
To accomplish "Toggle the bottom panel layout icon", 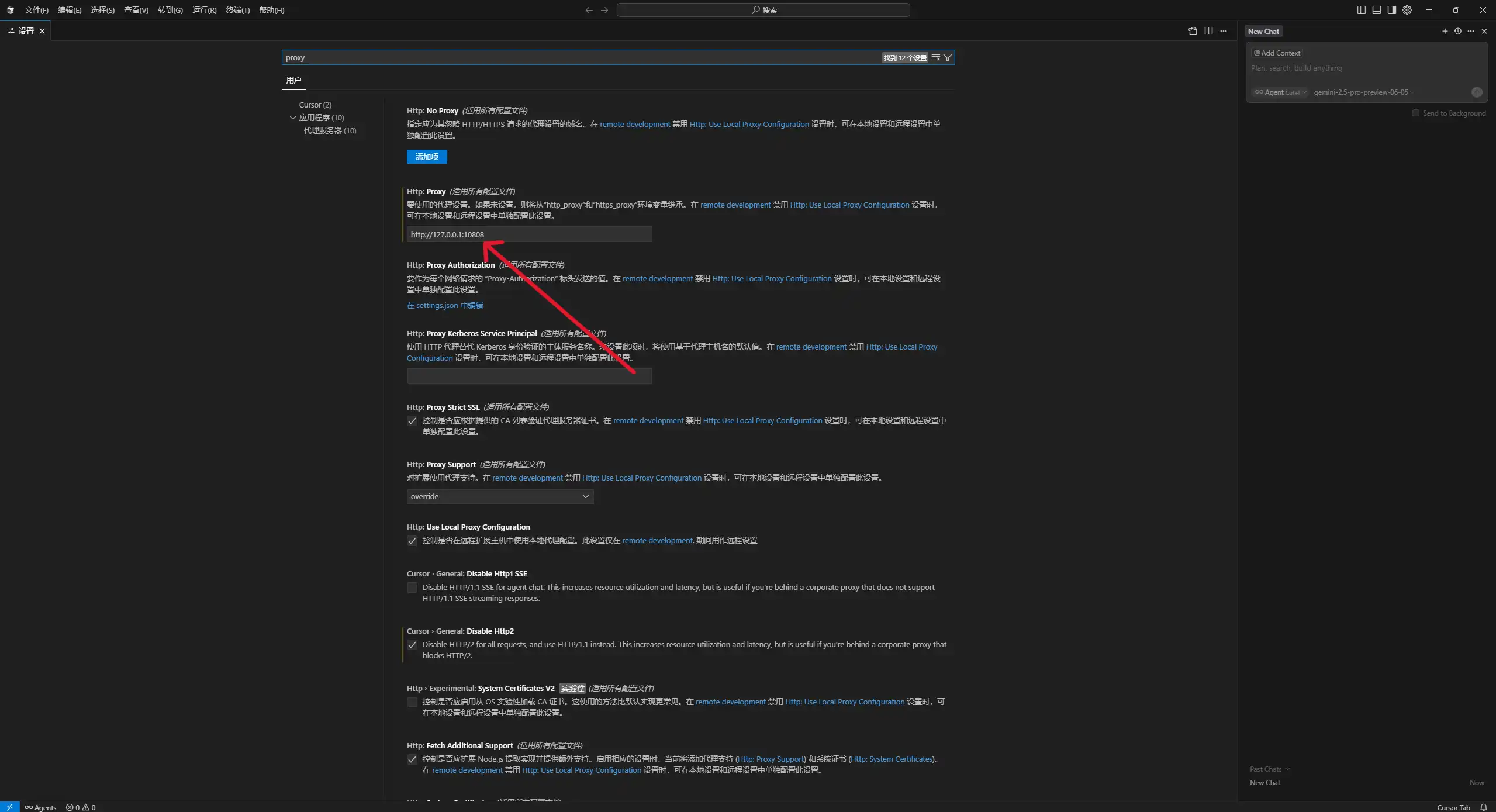I will click(x=1377, y=10).
